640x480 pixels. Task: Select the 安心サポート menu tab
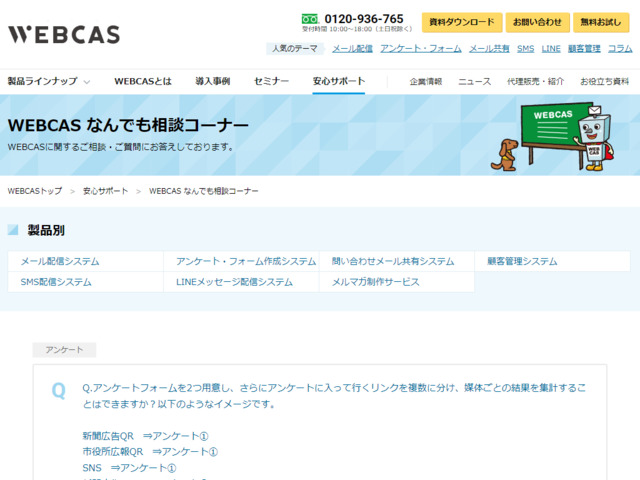pos(339,81)
